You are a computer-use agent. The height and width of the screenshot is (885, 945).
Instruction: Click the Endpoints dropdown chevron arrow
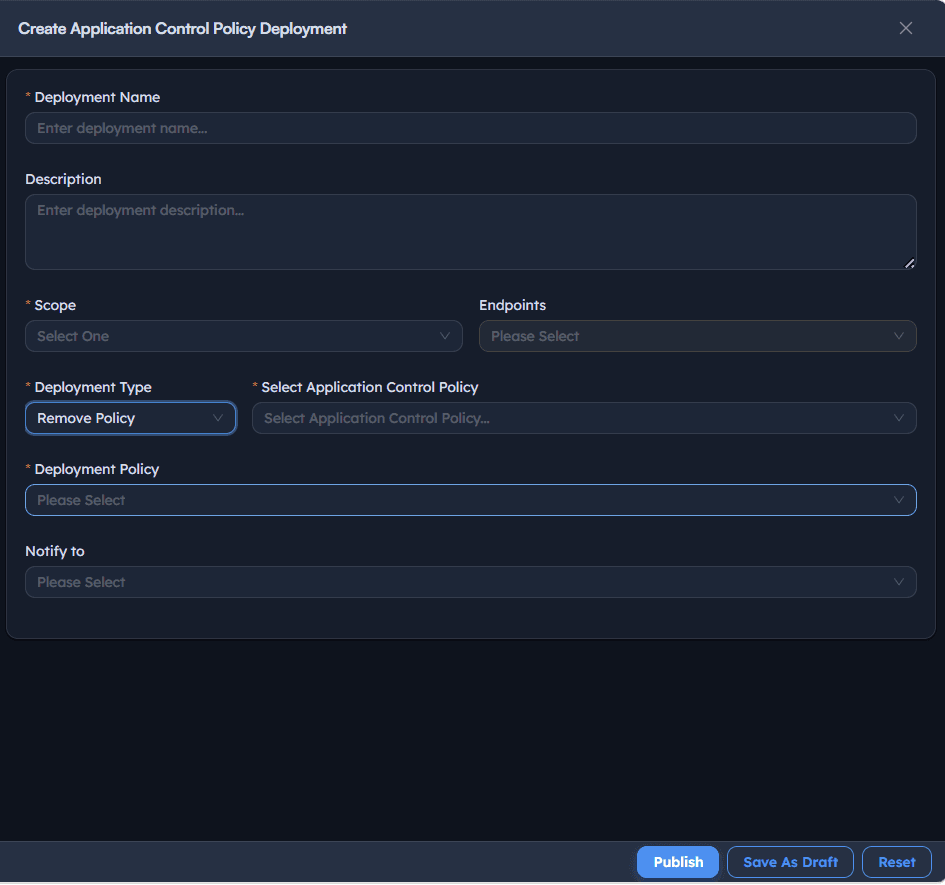tap(899, 336)
